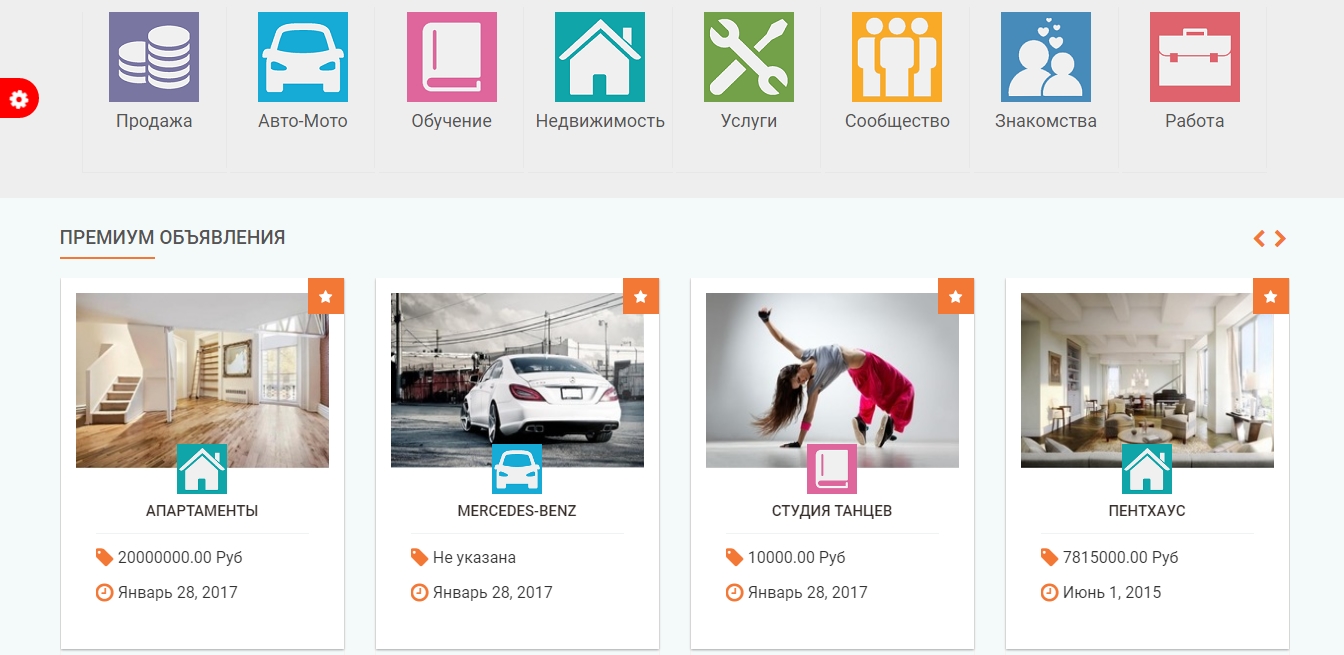1344x655 pixels.
Task: Open the Недвижимость house category icon
Action: [x=600, y=57]
